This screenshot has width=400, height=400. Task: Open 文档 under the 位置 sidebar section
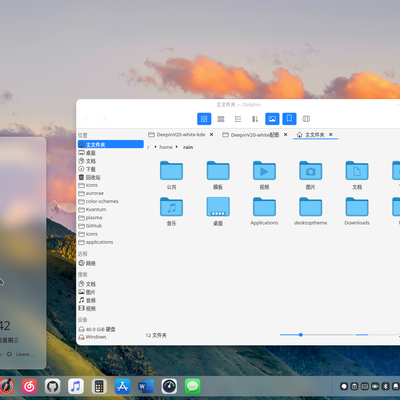[x=111, y=161]
